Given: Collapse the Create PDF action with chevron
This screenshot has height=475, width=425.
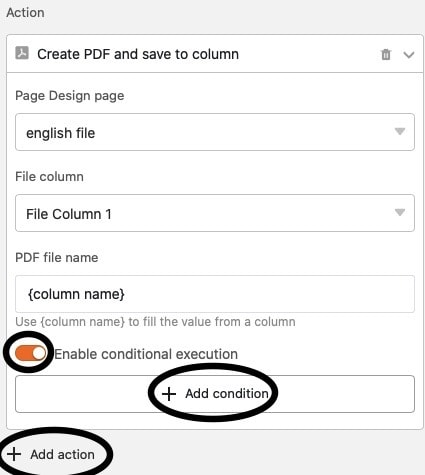Looking at the screenshot, I should tap(409, 54).
